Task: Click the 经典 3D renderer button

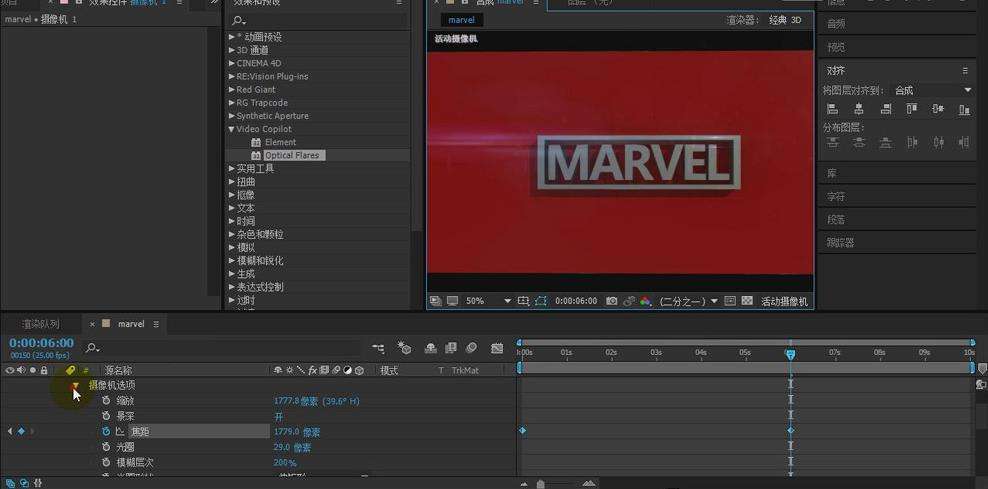Action: [x=784, y=20]
